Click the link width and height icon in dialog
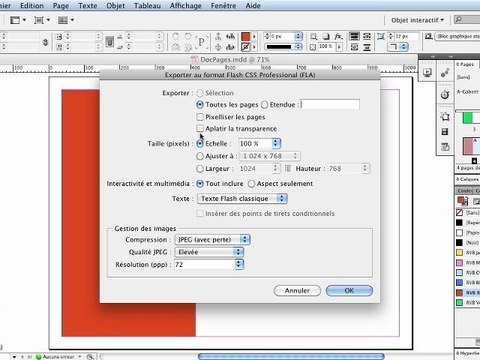The width and height of the screenshot is (480, 360). [288, 169]
